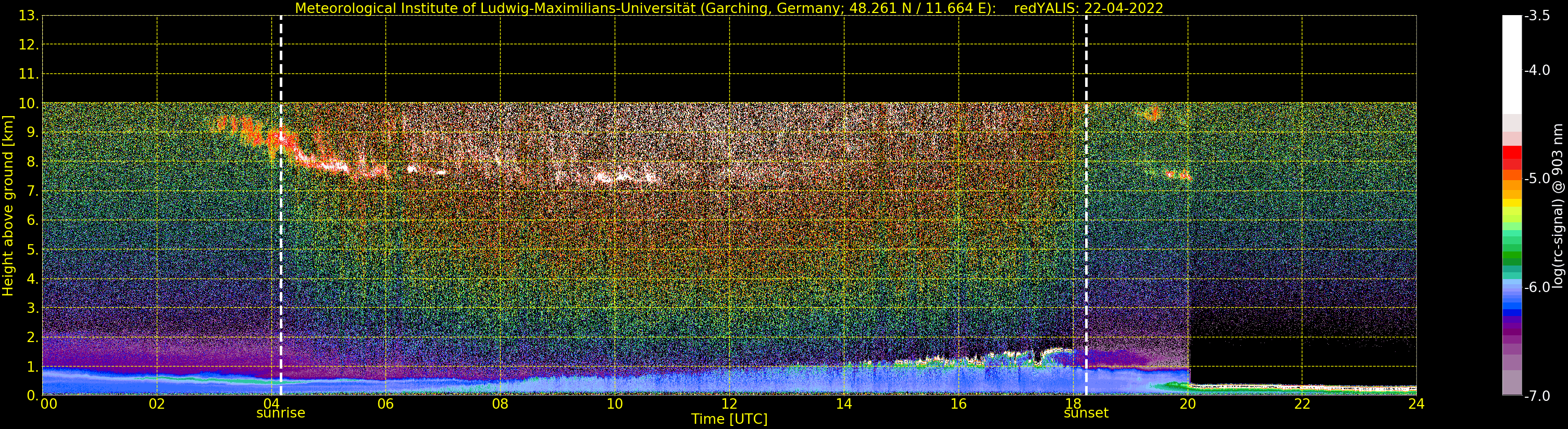This screenshot has width=1568, height=429.
Task: Click the height axis tick '10.'
Action: click(29, 104)
